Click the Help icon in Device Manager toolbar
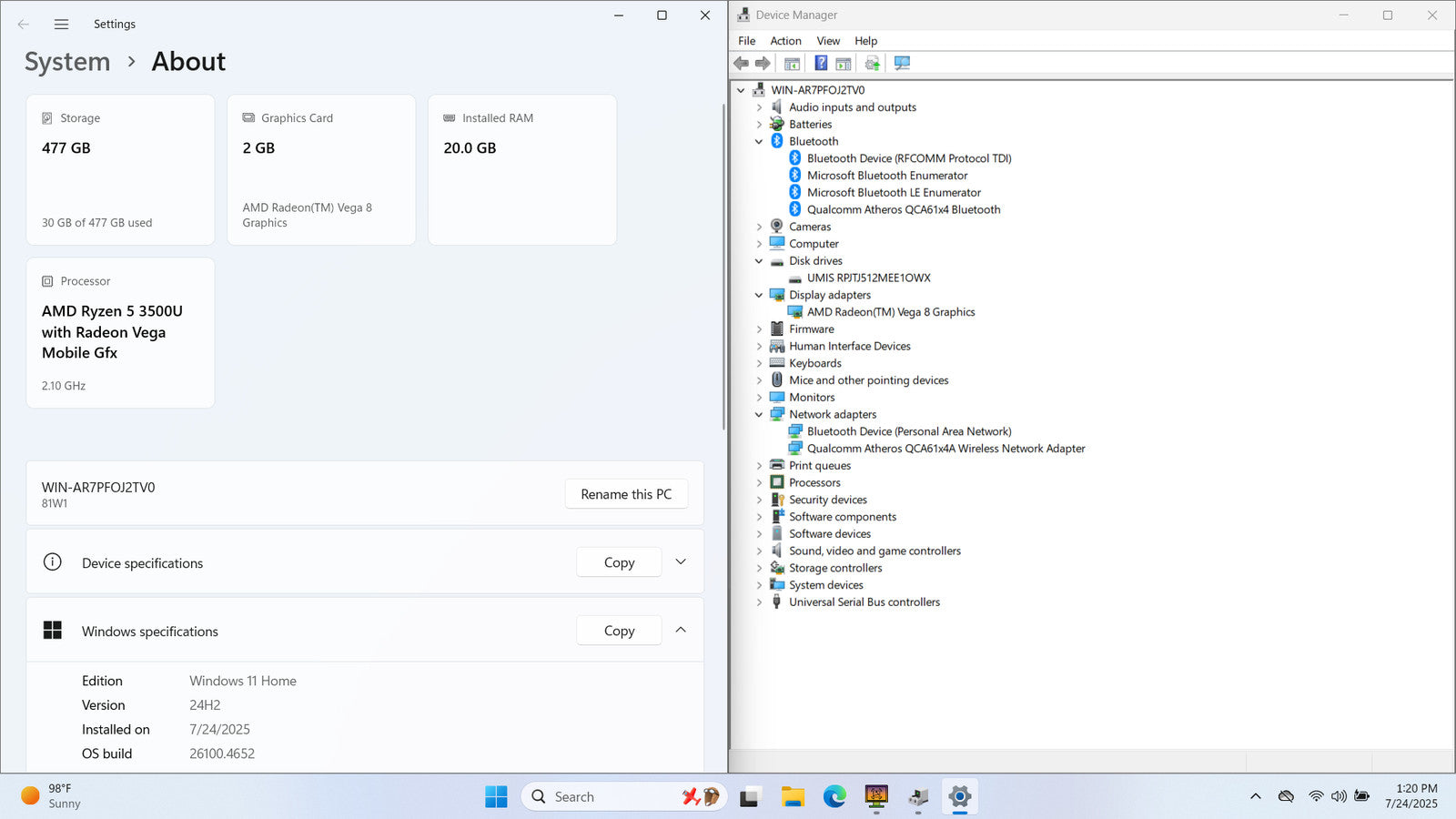This screenshot has height=819, width=1456. click(x=821, y=63)
